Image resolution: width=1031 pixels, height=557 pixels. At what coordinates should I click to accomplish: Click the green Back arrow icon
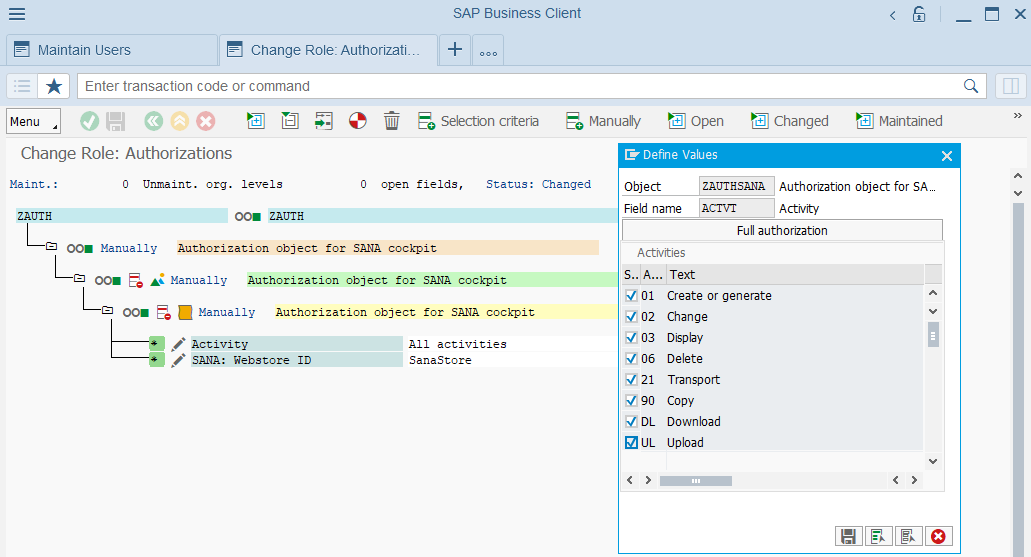point(153,121)
